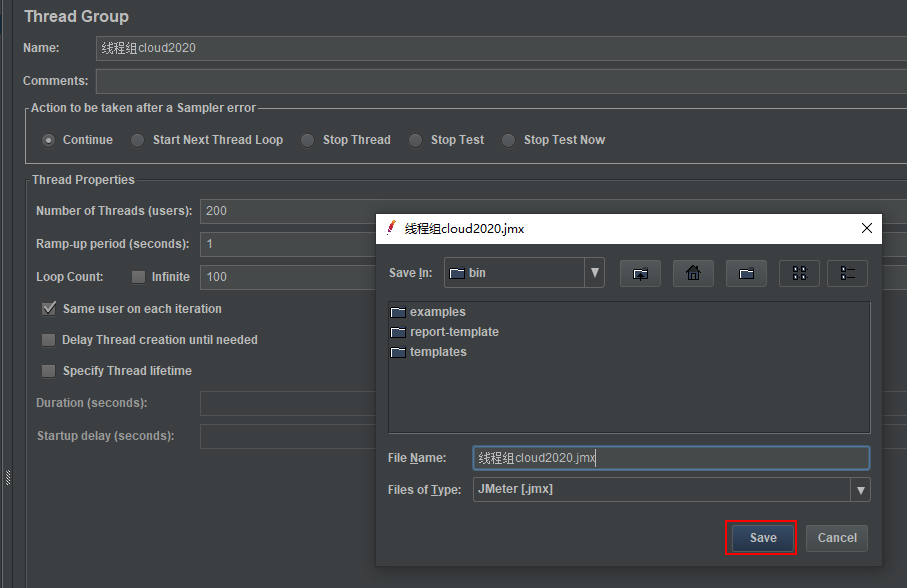Click the Startup delay field
Screen dimensions: 907x588
point(288,436)
